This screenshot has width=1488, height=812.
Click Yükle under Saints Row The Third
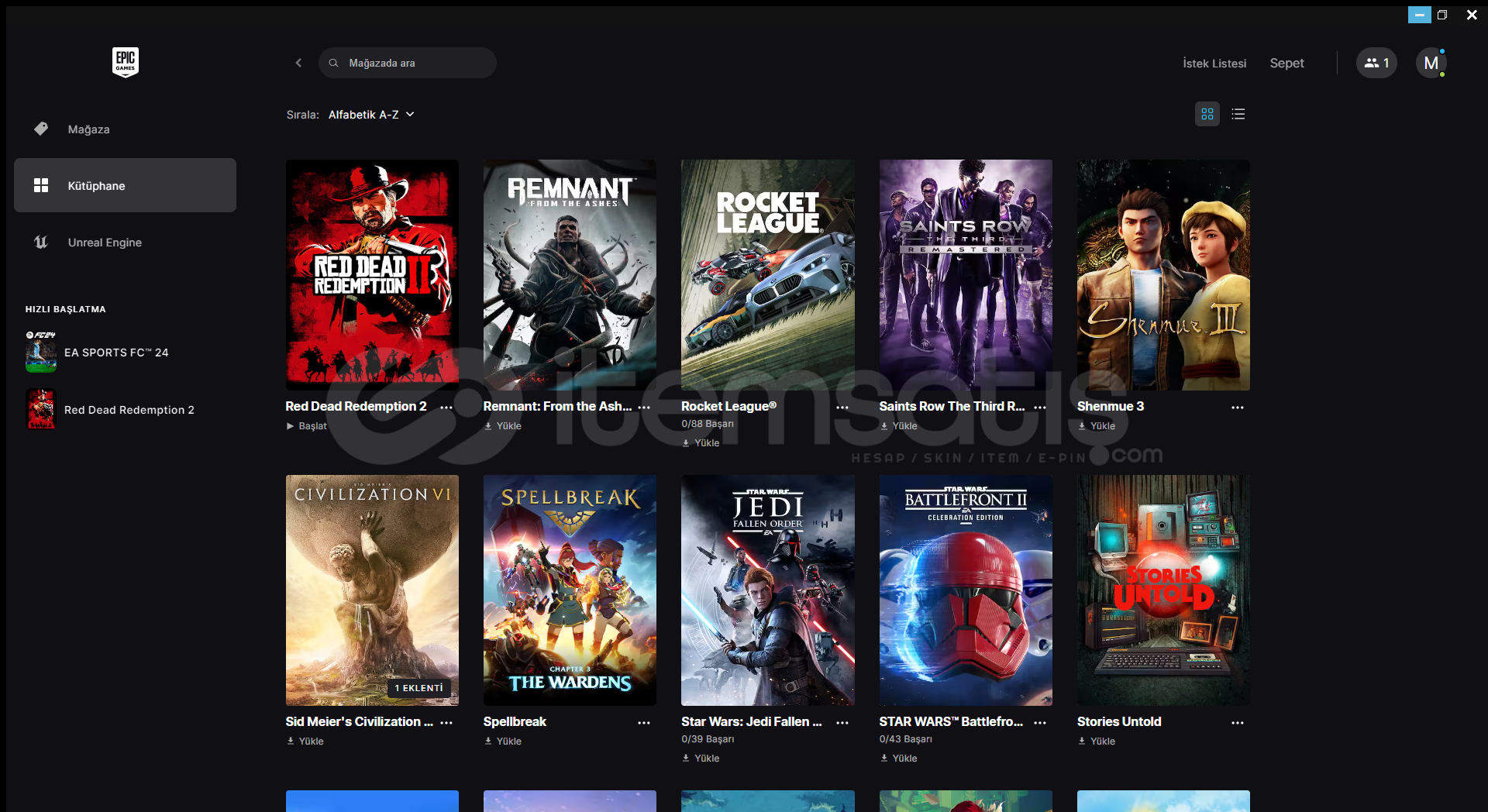click(899, 426)
